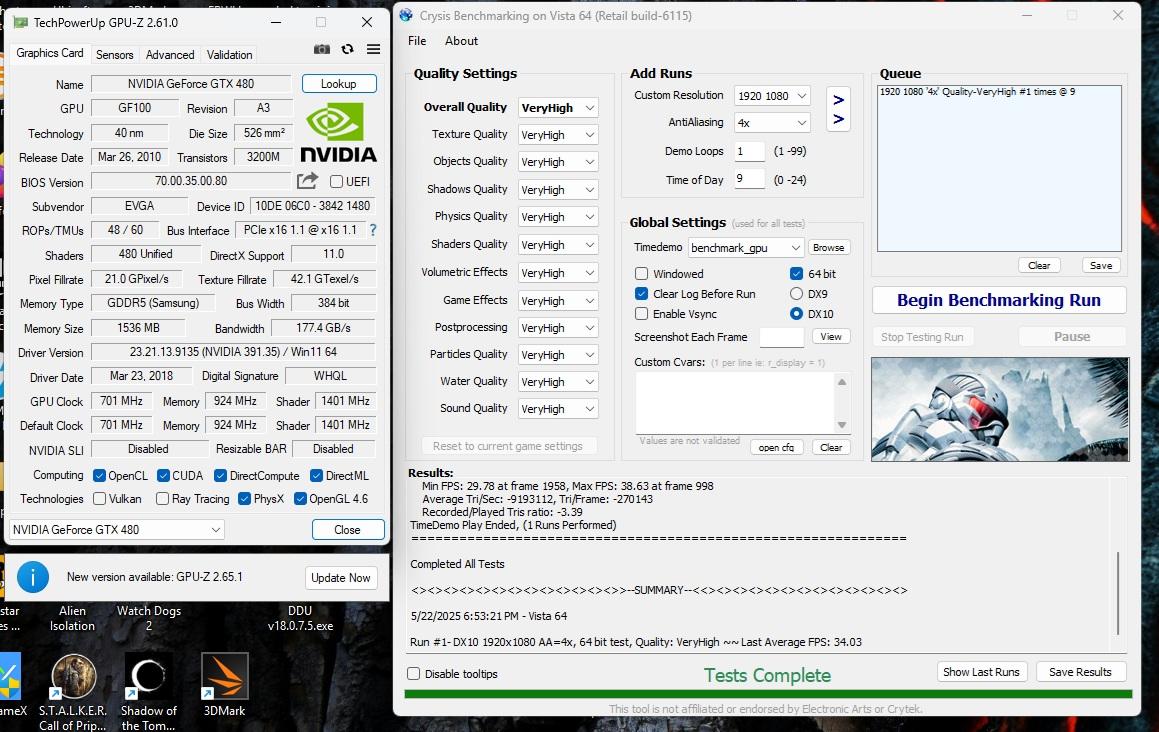Enable the Windowed checkbox
The image size is (1159, 732).
click(642, 274)
